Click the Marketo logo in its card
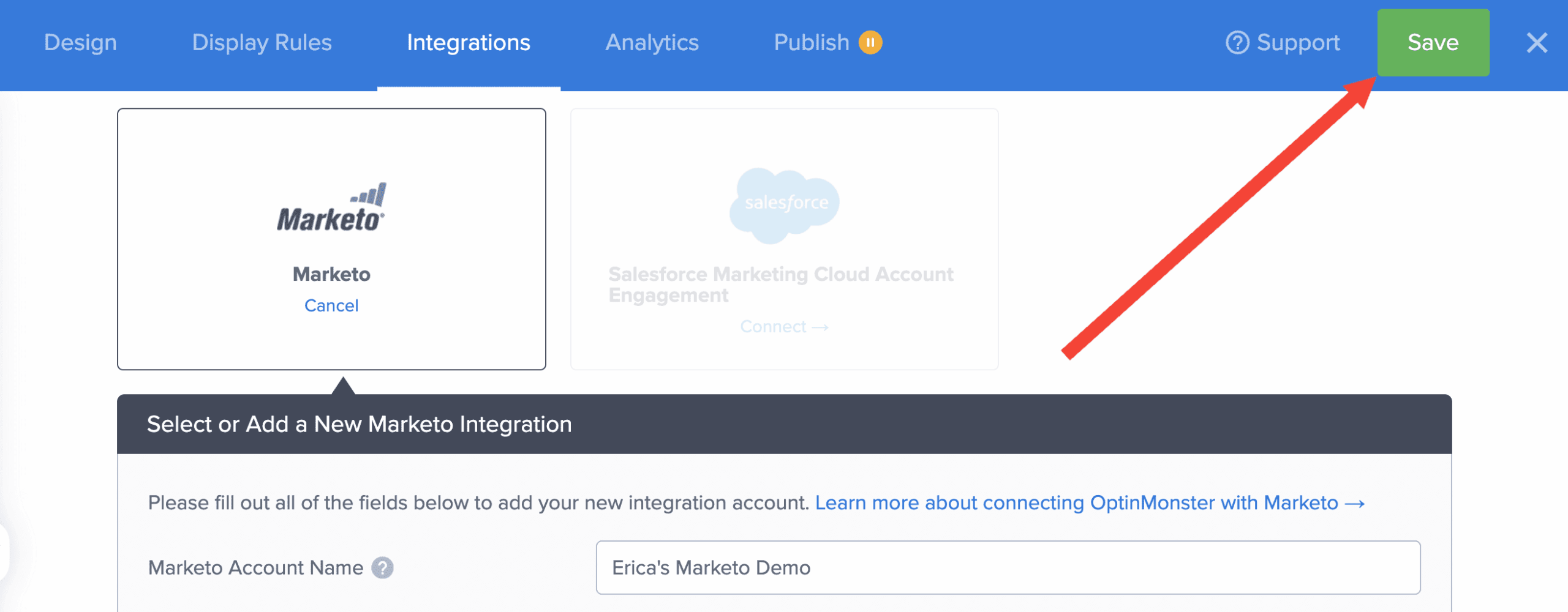This screenshot has width=1568, height=612. 331,207
